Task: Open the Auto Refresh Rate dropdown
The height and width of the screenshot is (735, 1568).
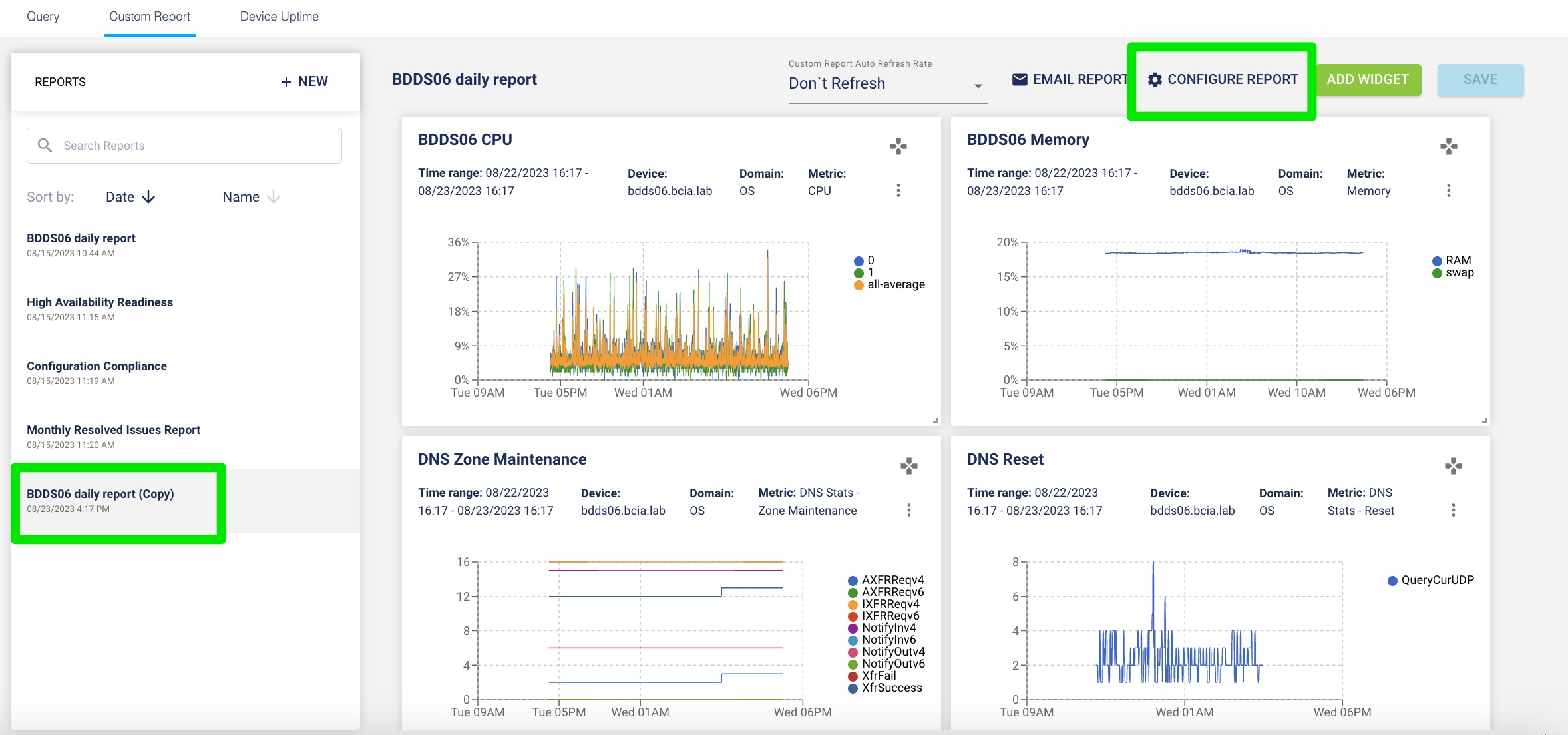Action: 886,84
